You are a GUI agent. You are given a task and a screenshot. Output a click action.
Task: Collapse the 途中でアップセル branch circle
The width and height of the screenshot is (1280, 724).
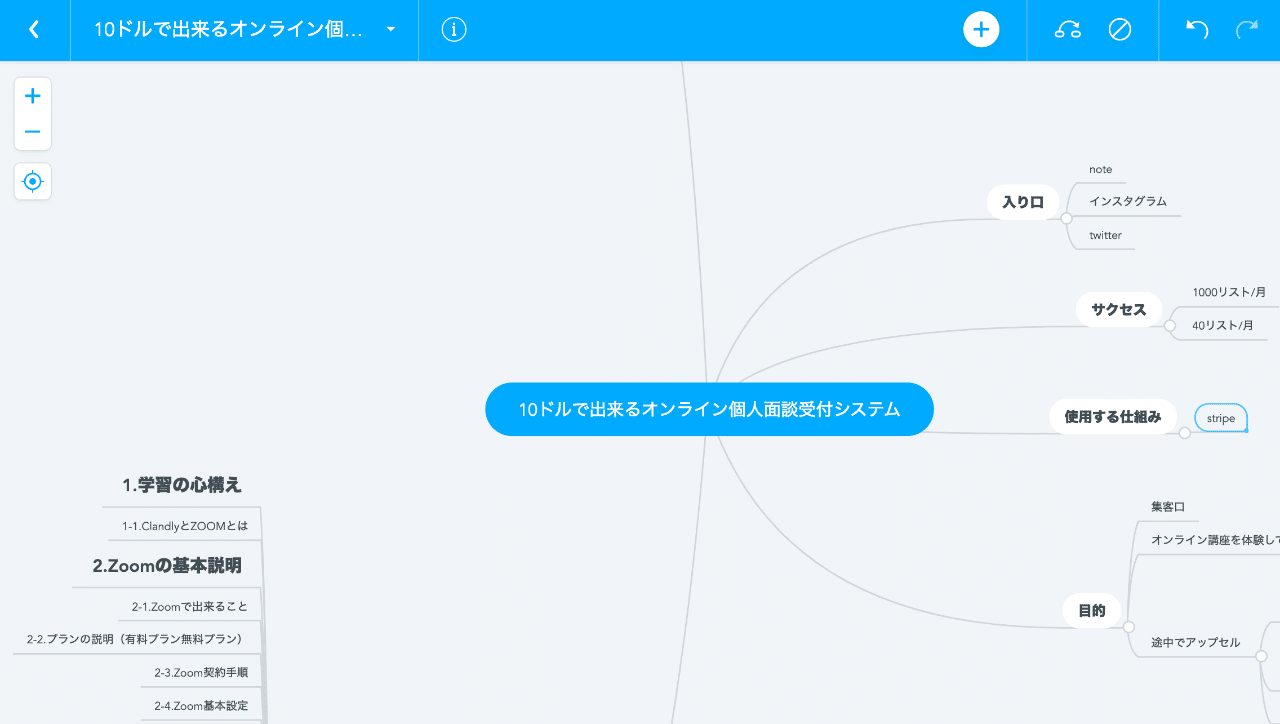tap(1261, 656)
